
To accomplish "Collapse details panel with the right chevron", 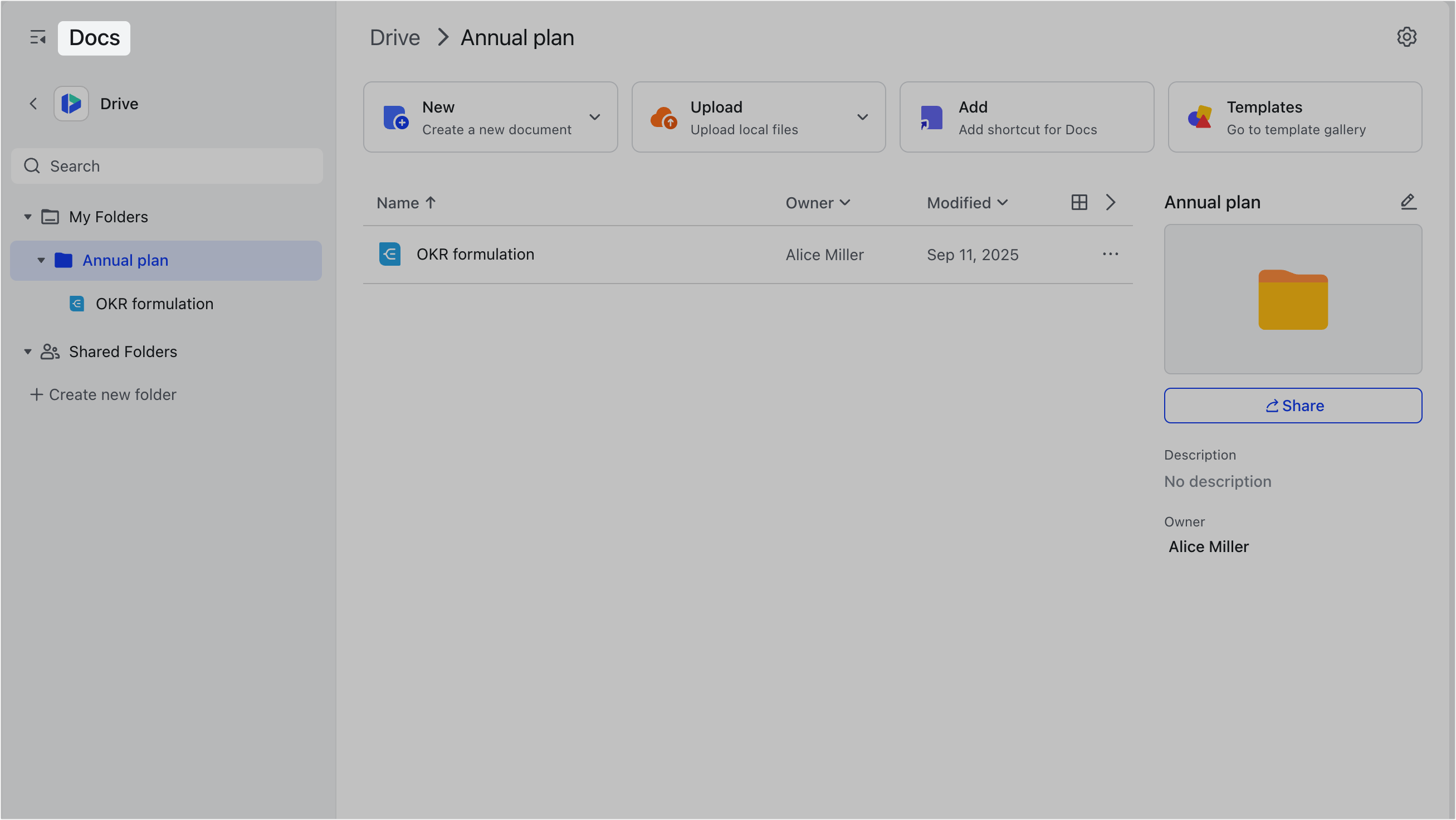I will click(x=1111, y=203).
